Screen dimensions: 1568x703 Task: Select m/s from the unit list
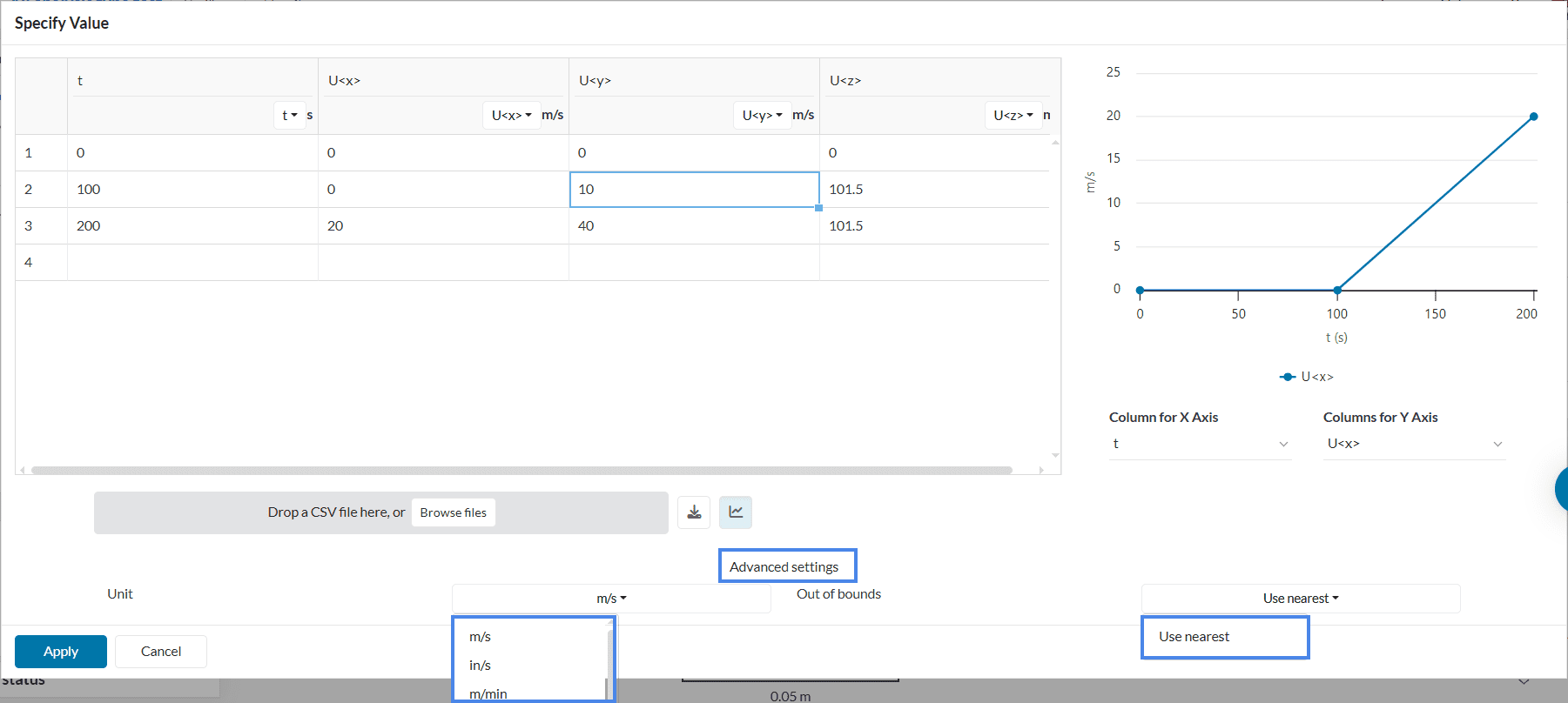point(481,637)
